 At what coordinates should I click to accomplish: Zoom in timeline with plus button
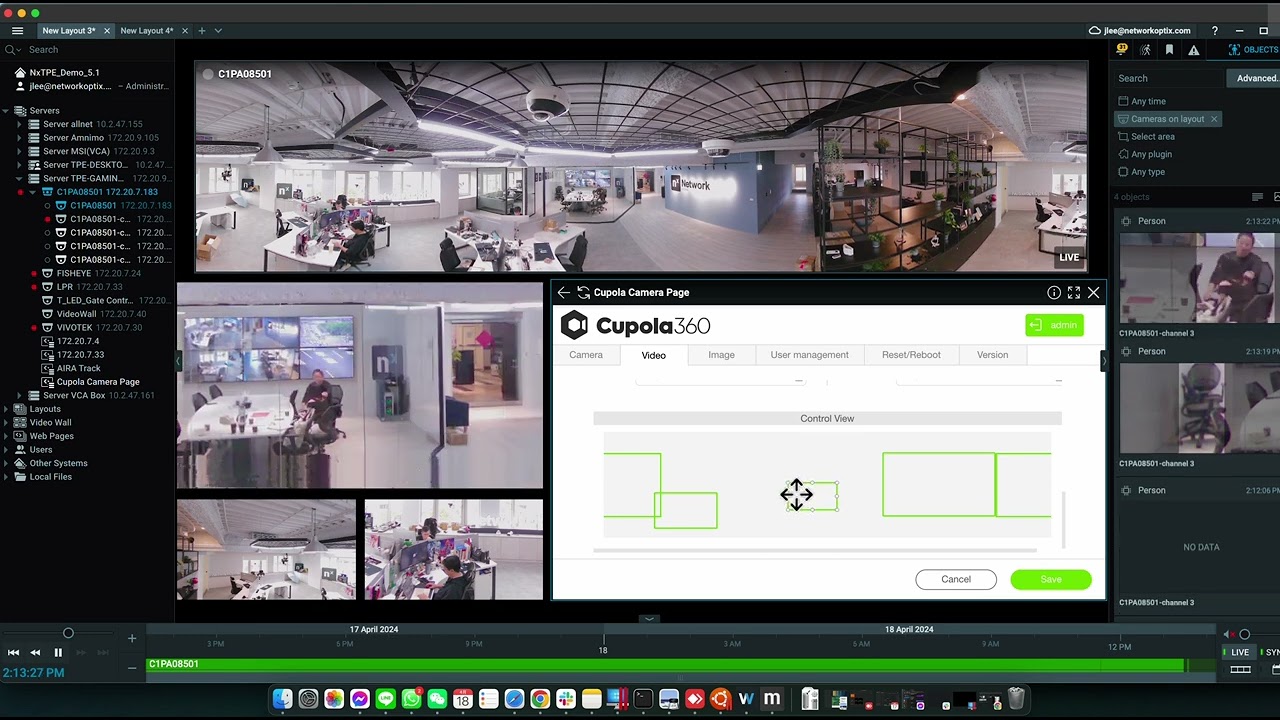(x=131, y=638)
